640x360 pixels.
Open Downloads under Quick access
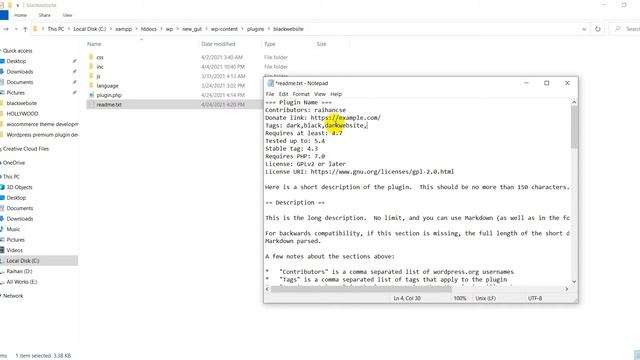[x=20, y=71]
